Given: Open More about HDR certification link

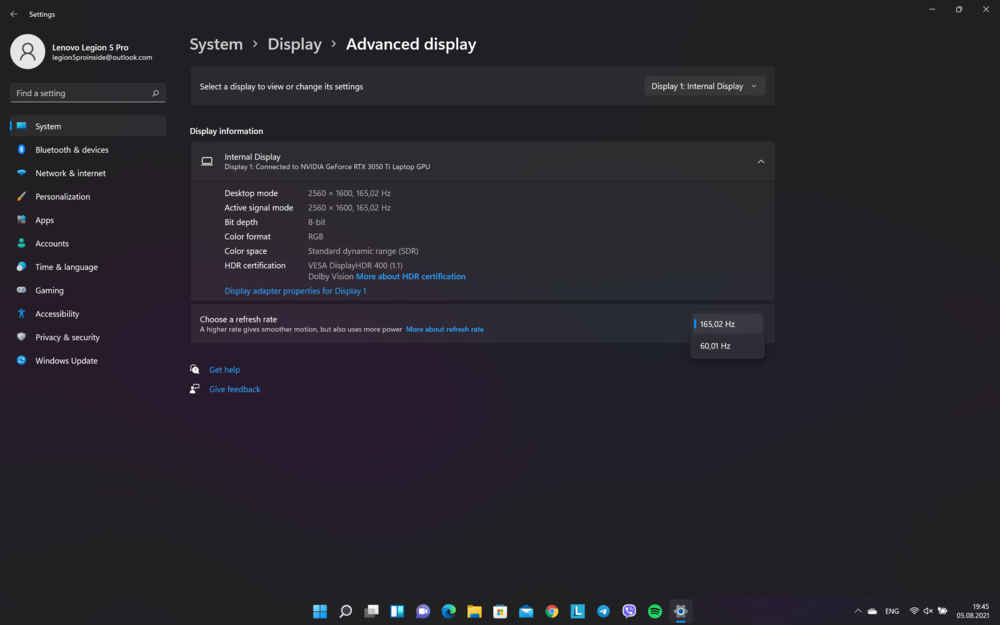Looking at the screenshot, I should 411,277.
